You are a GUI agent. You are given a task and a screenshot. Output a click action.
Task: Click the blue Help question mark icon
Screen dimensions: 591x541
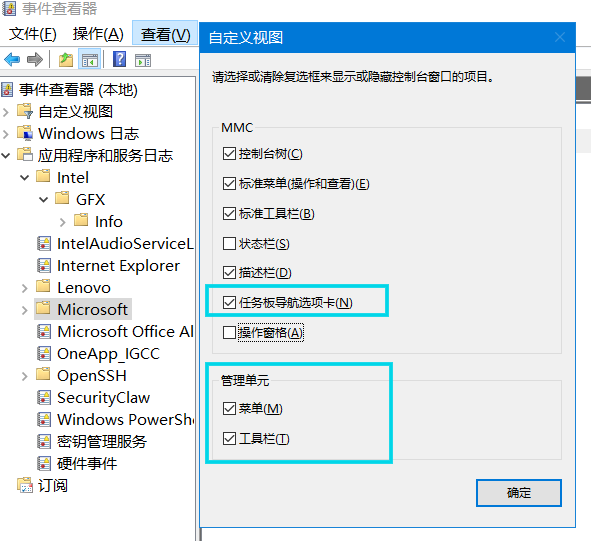[119, 59]
